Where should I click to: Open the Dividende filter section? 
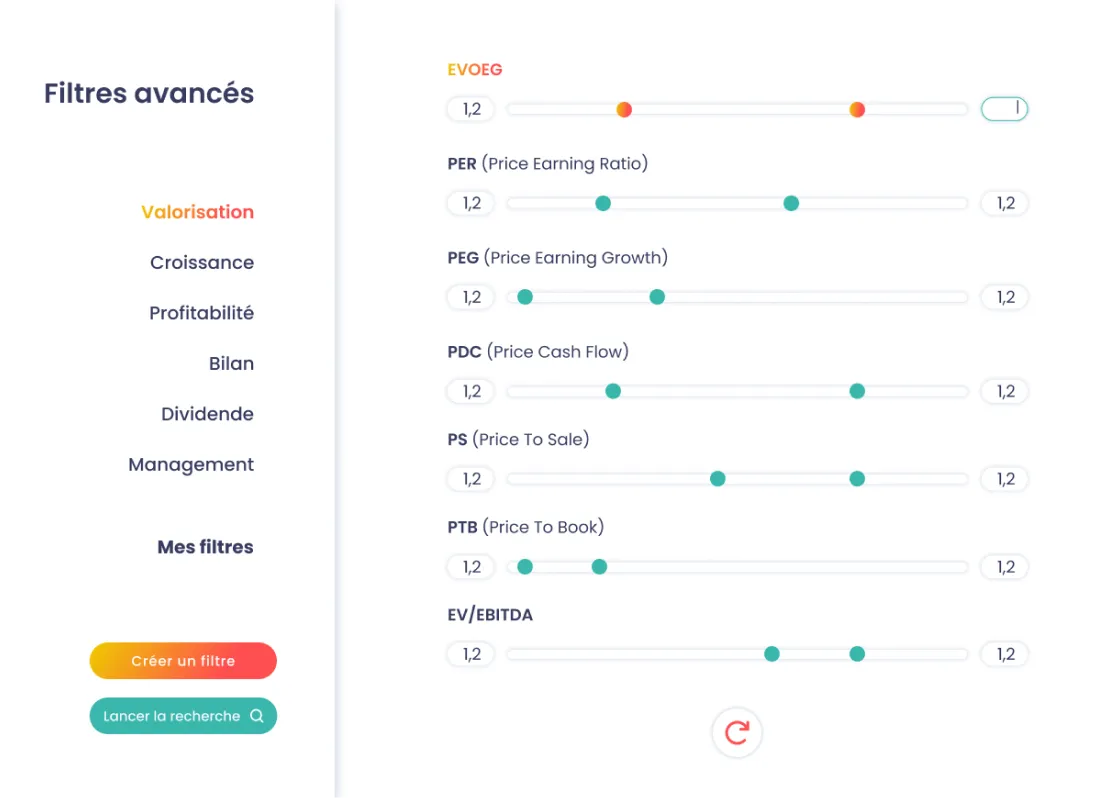pos(207,414)
